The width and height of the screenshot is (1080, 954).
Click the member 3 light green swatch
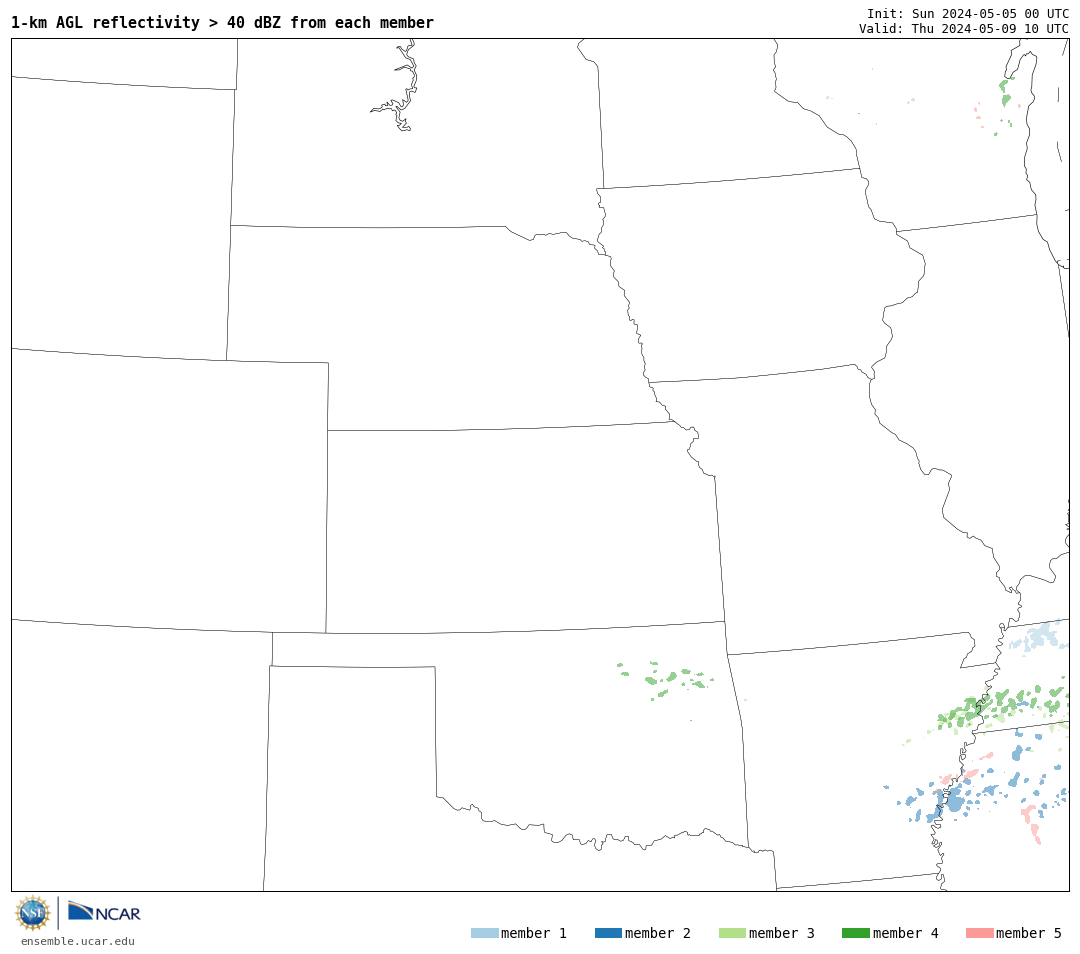[x=732, y=933]
